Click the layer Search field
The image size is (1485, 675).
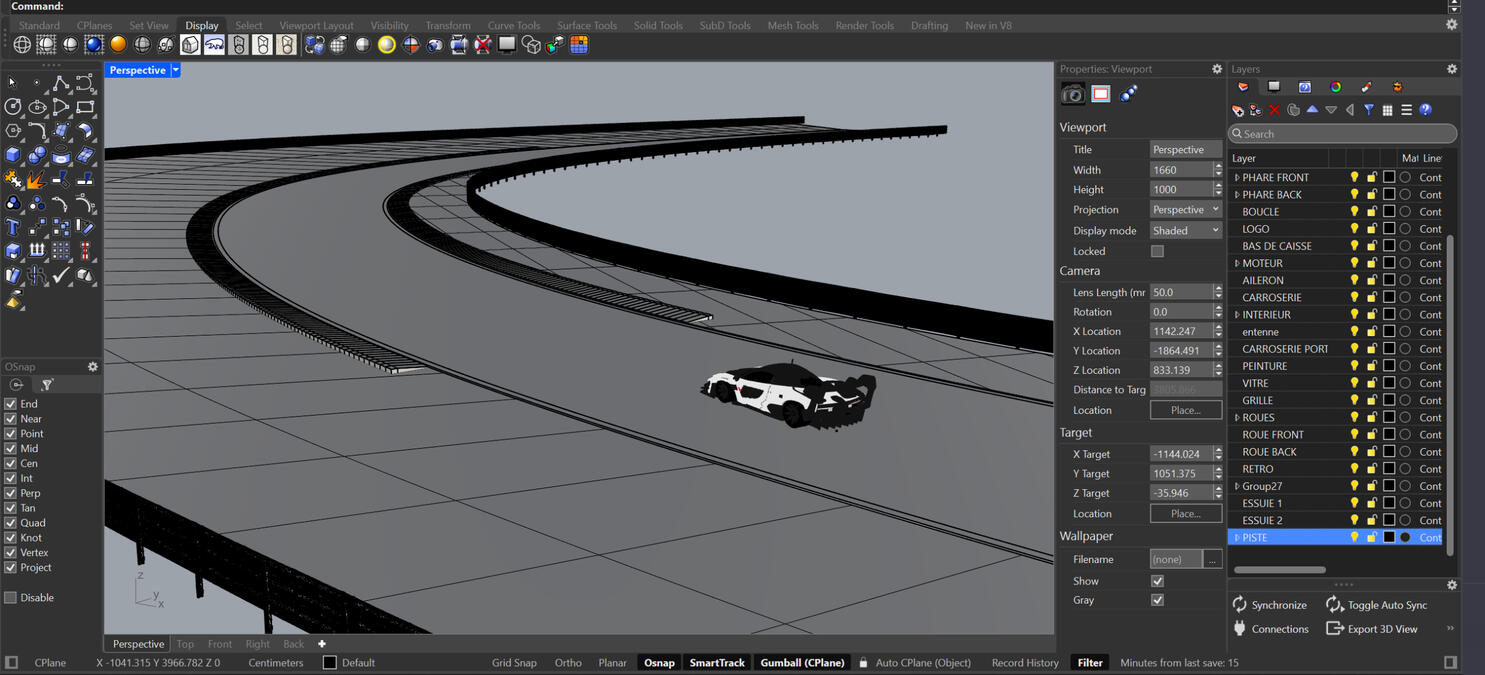click(1342, 133)
